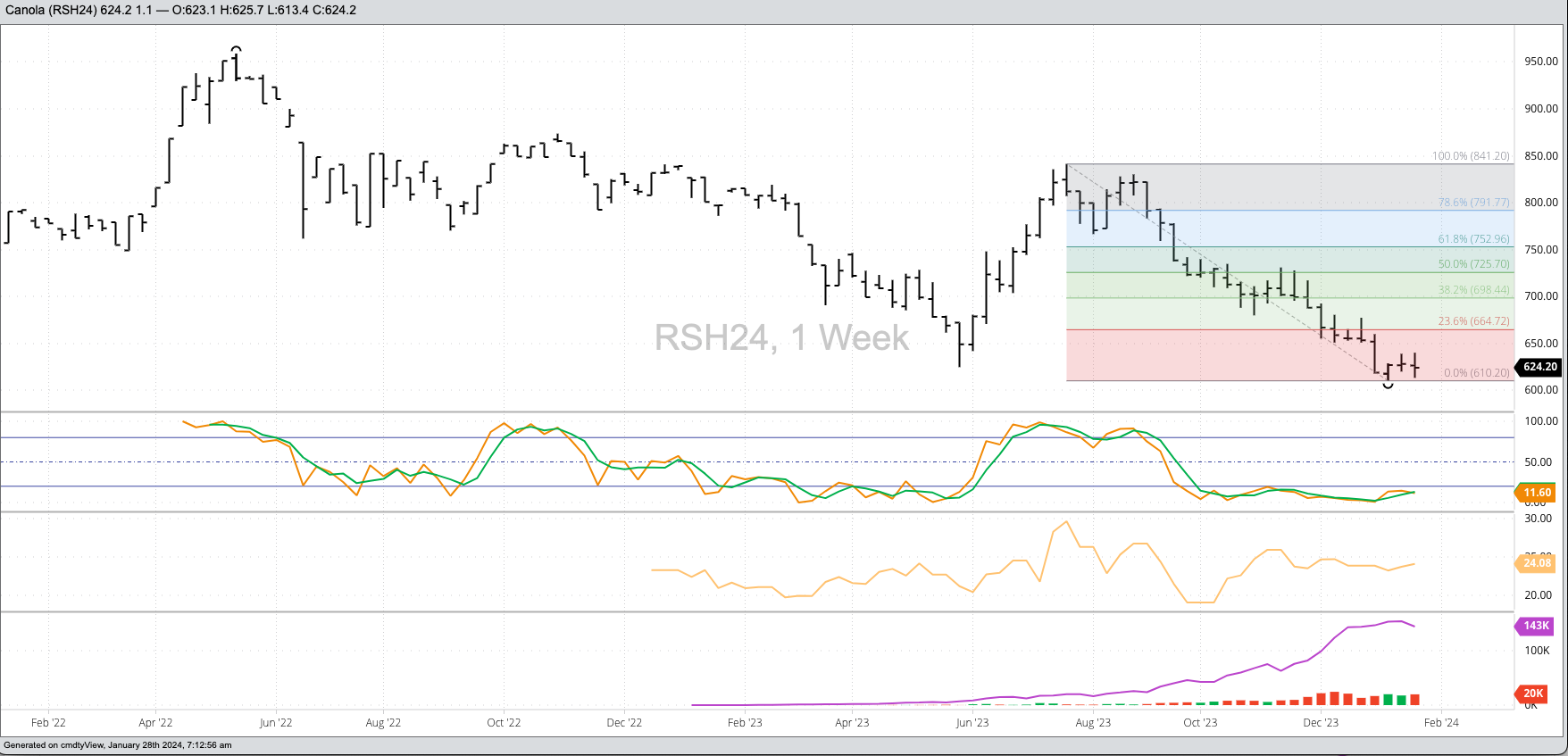Select the light orange 24.08 indicator tag

click(x=1536, y=563)
